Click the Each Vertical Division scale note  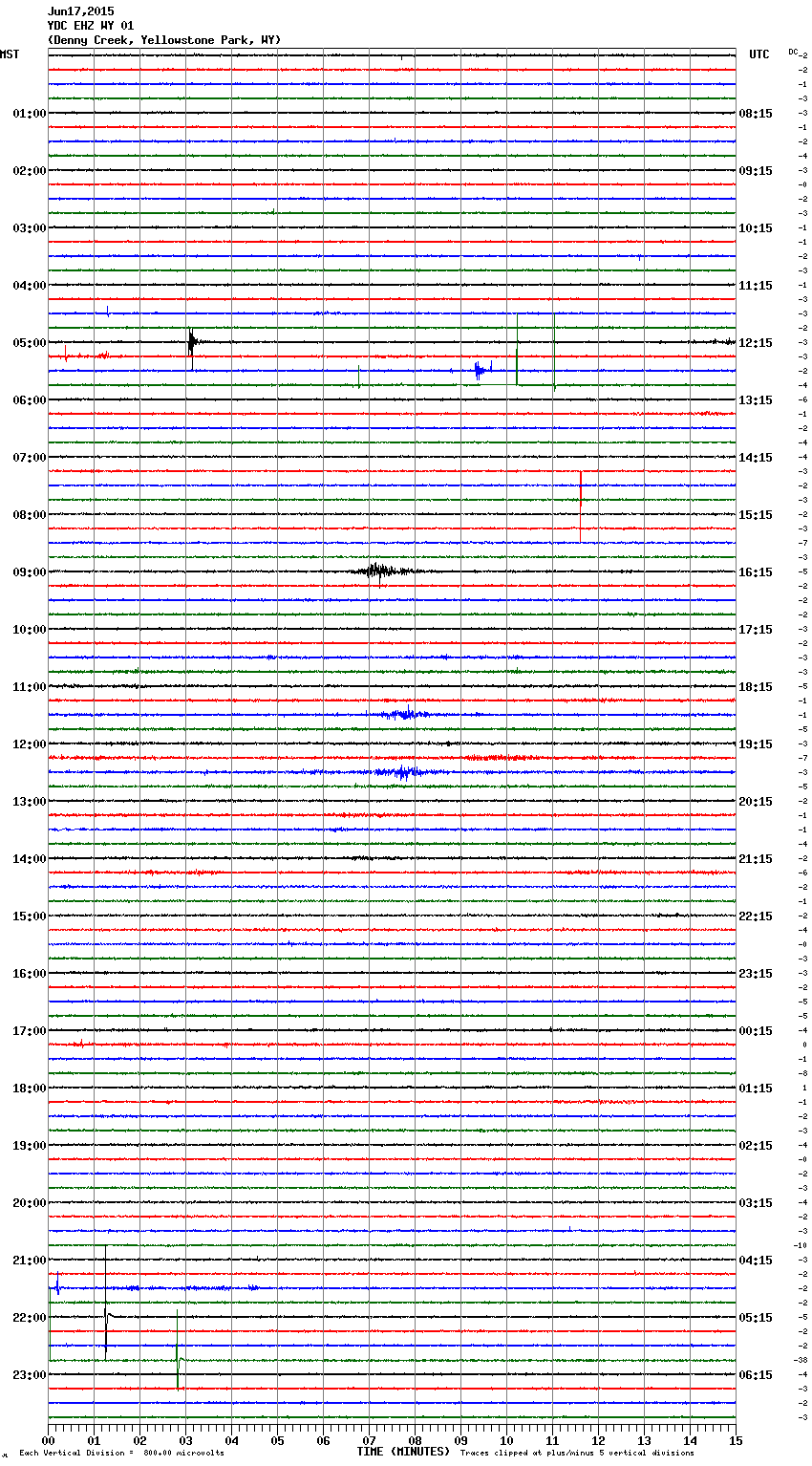coord(121,1453)
